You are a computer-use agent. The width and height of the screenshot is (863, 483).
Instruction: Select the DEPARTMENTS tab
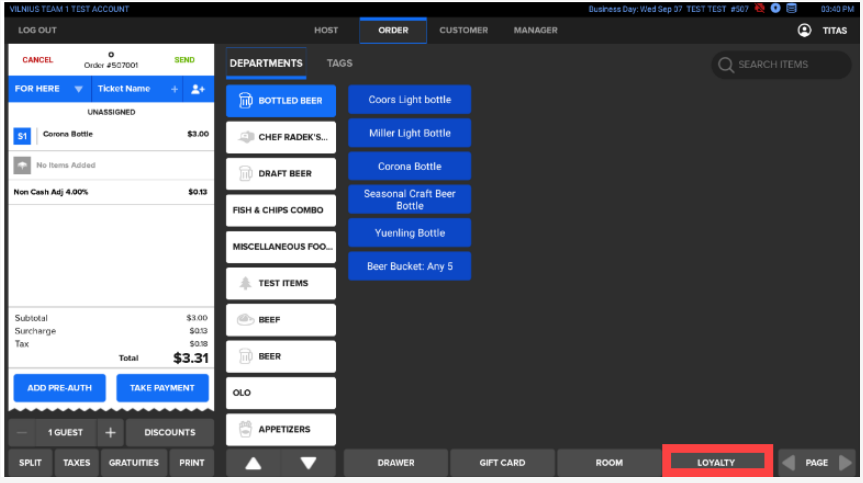[x=266, y=63]
